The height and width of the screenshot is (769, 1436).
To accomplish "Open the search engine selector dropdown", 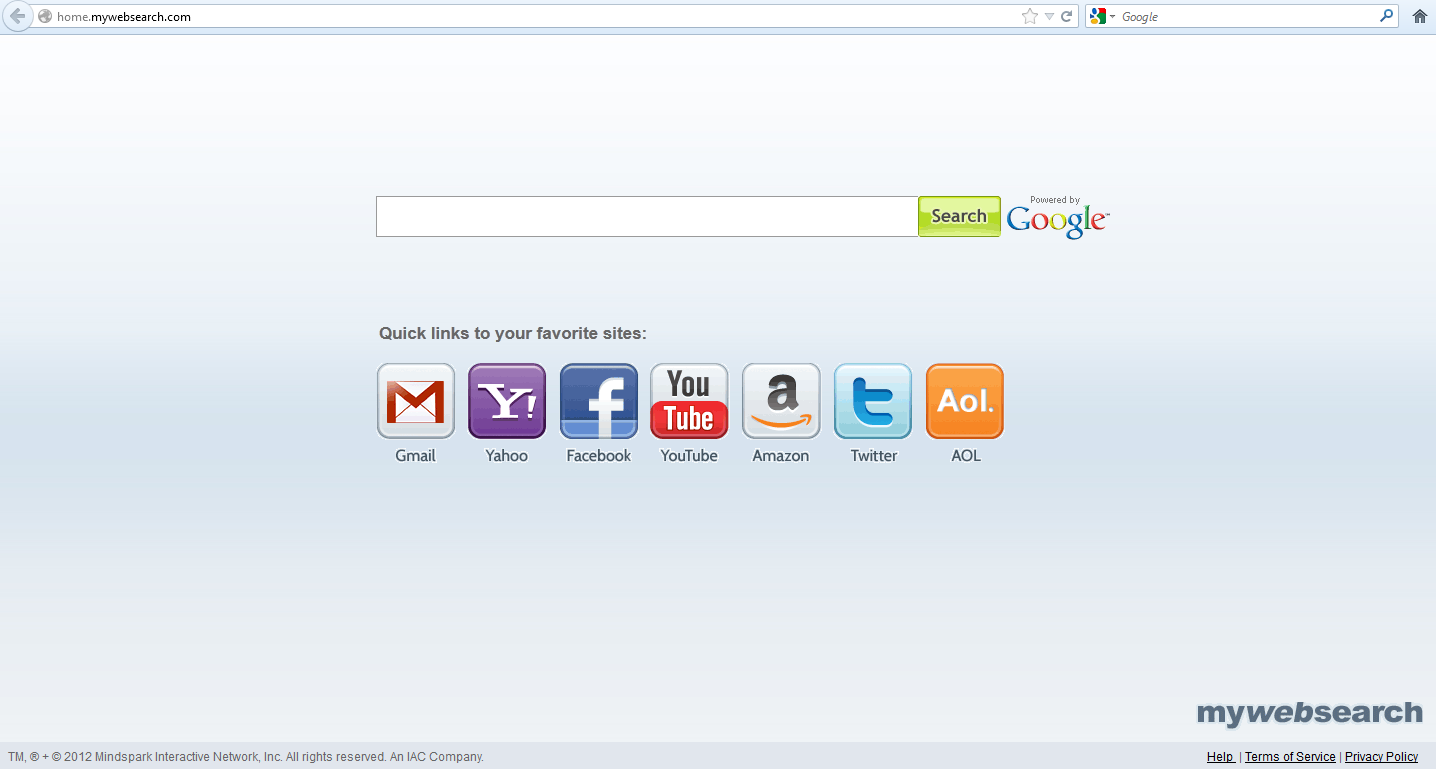I will point(1103,16).
